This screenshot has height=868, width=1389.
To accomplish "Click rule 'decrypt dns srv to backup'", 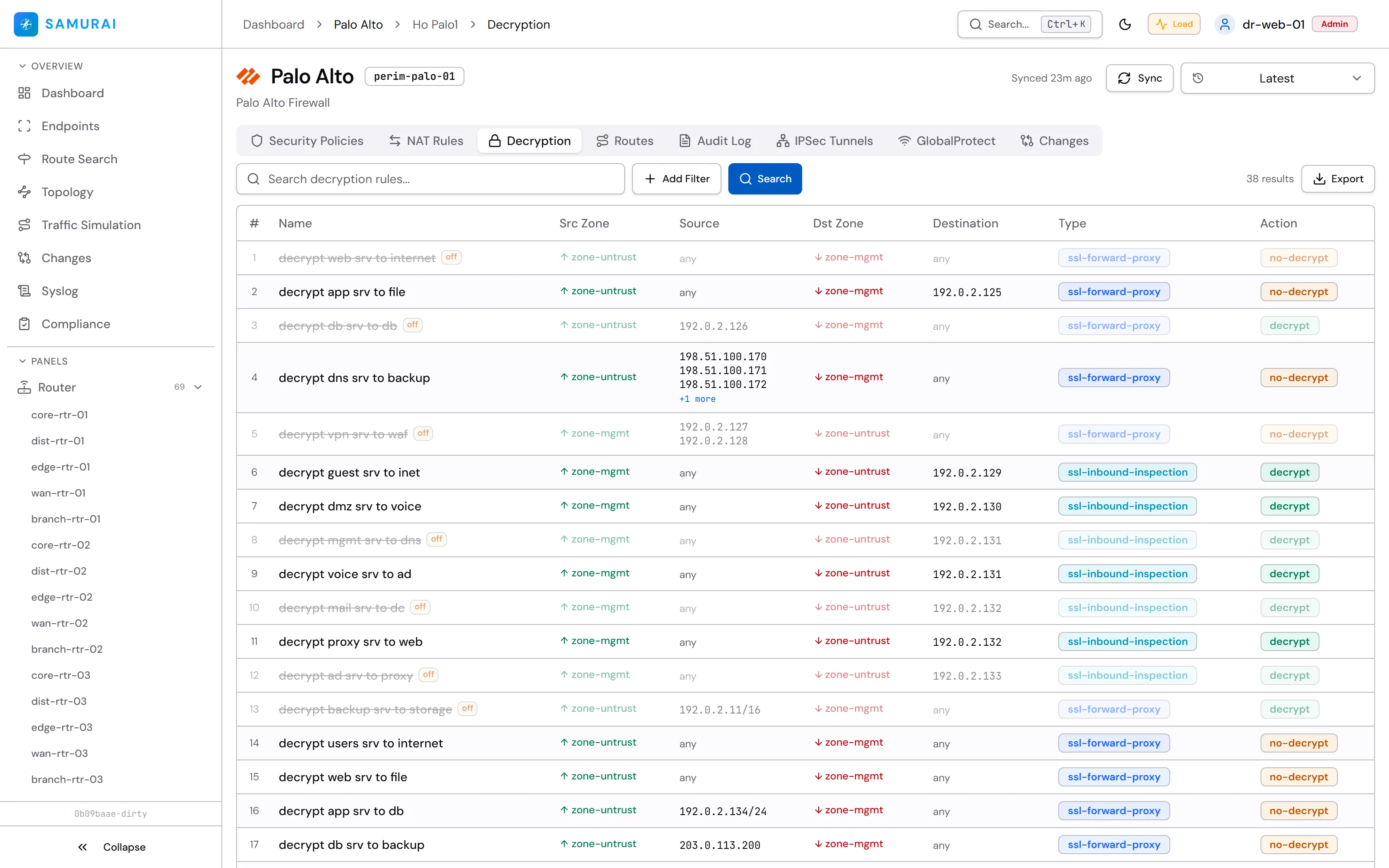I will point(354,378).
